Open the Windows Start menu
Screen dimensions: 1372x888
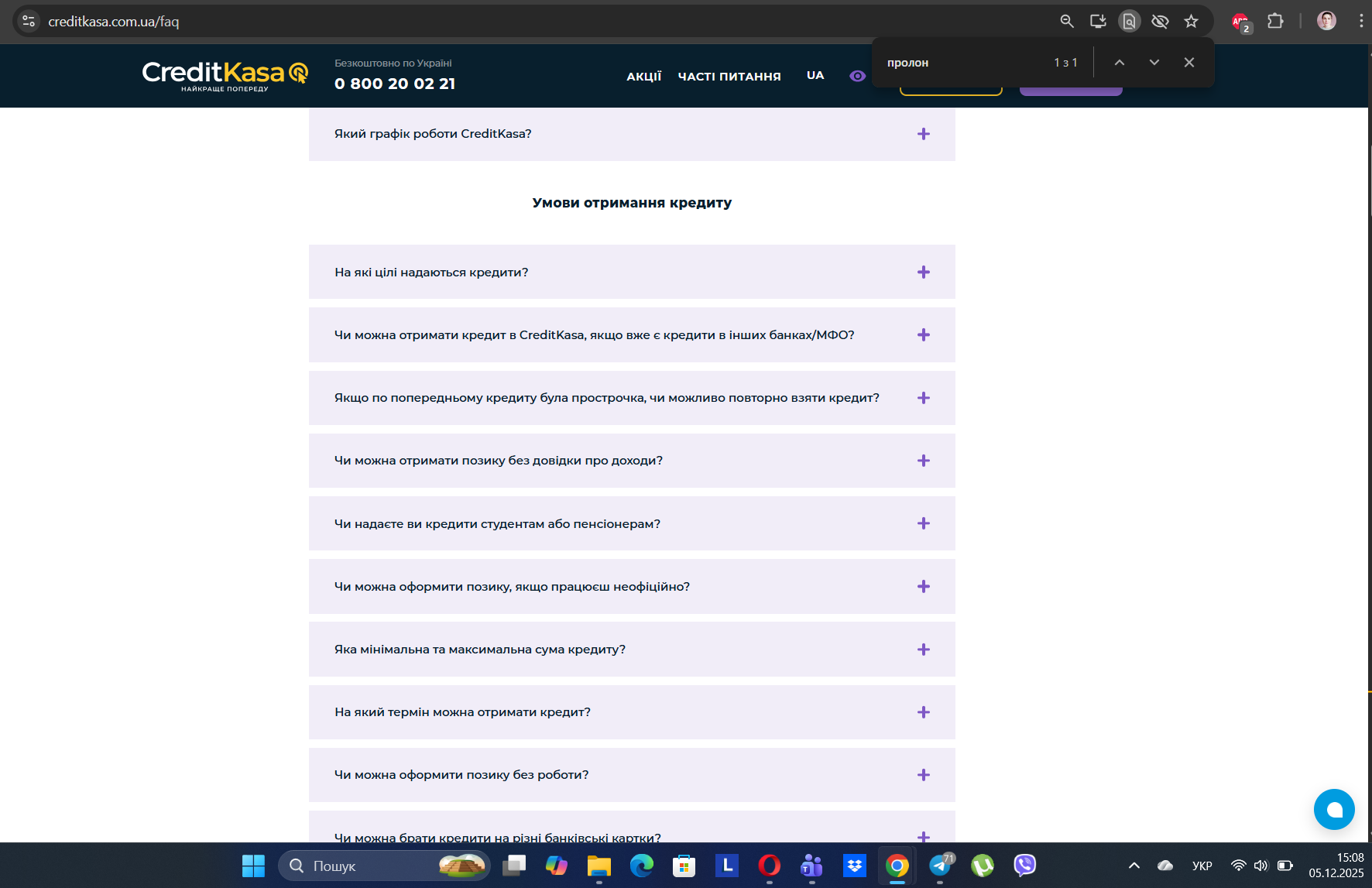coord(253,866)
